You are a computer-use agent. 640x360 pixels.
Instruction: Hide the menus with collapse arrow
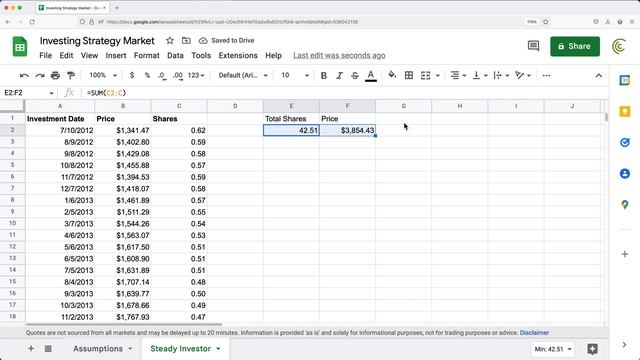[x=598, y=76]
